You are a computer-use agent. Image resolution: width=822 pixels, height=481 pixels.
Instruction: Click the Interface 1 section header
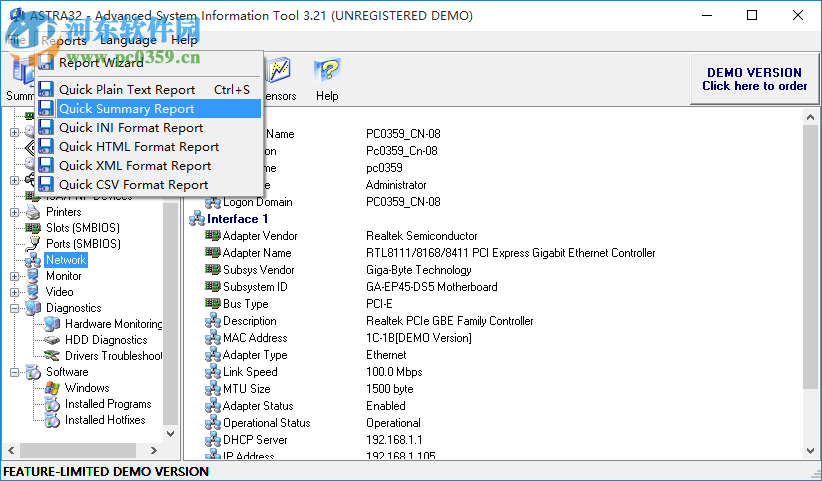tap(237, 218)
